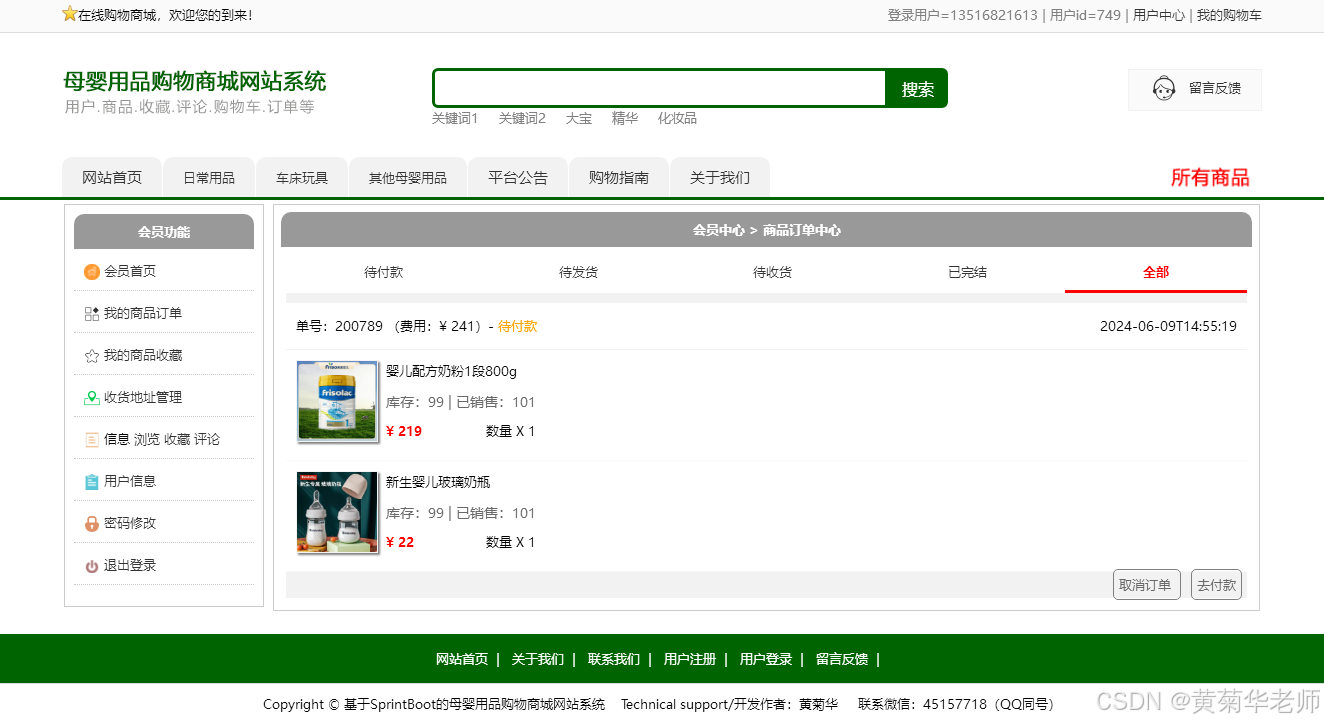This screenshot has width=1324, height=723.
Task: Click the glass baby bottle thumbnail
Action: (x=337, y=512)
